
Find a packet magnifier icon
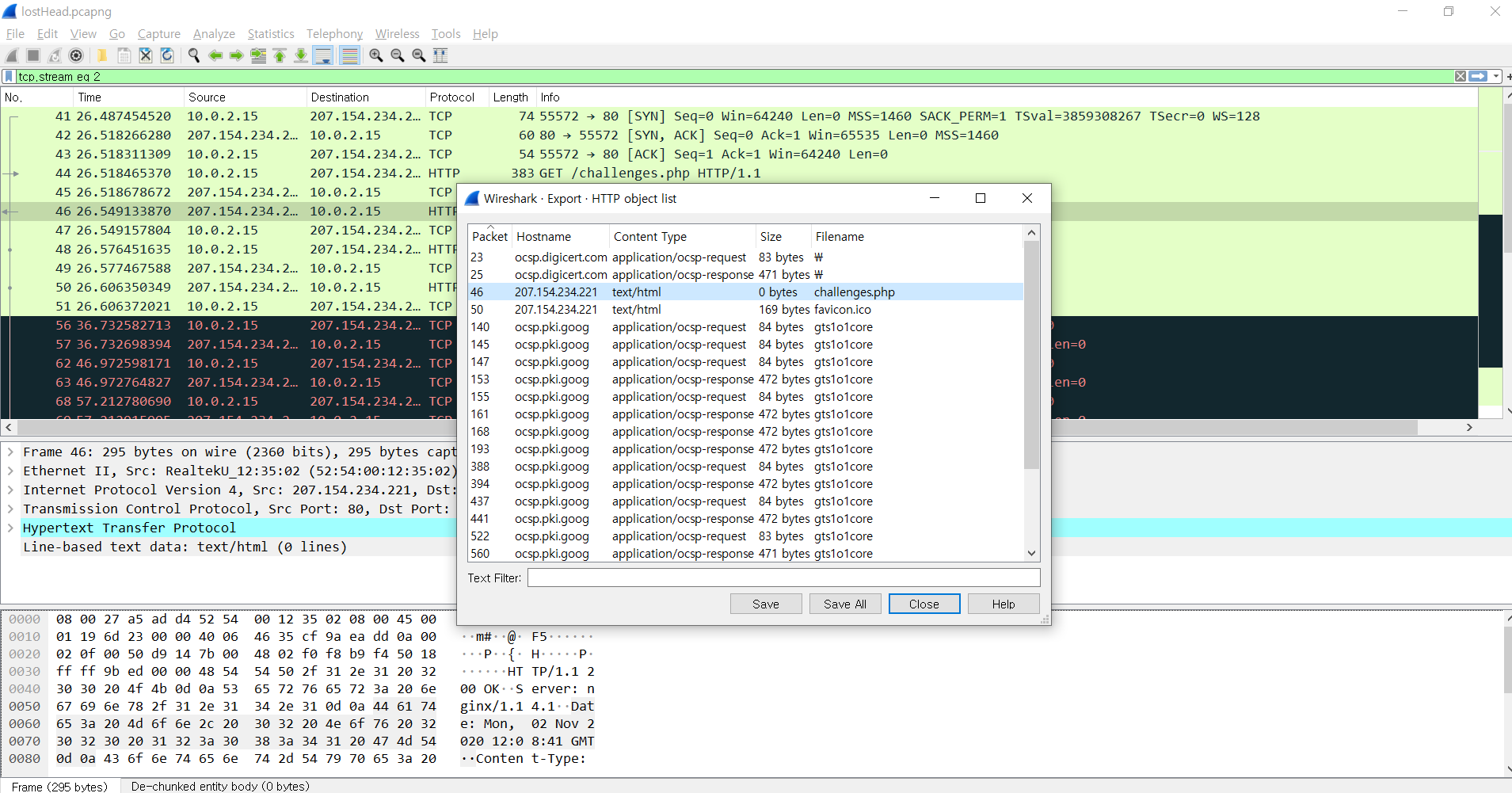193,55
